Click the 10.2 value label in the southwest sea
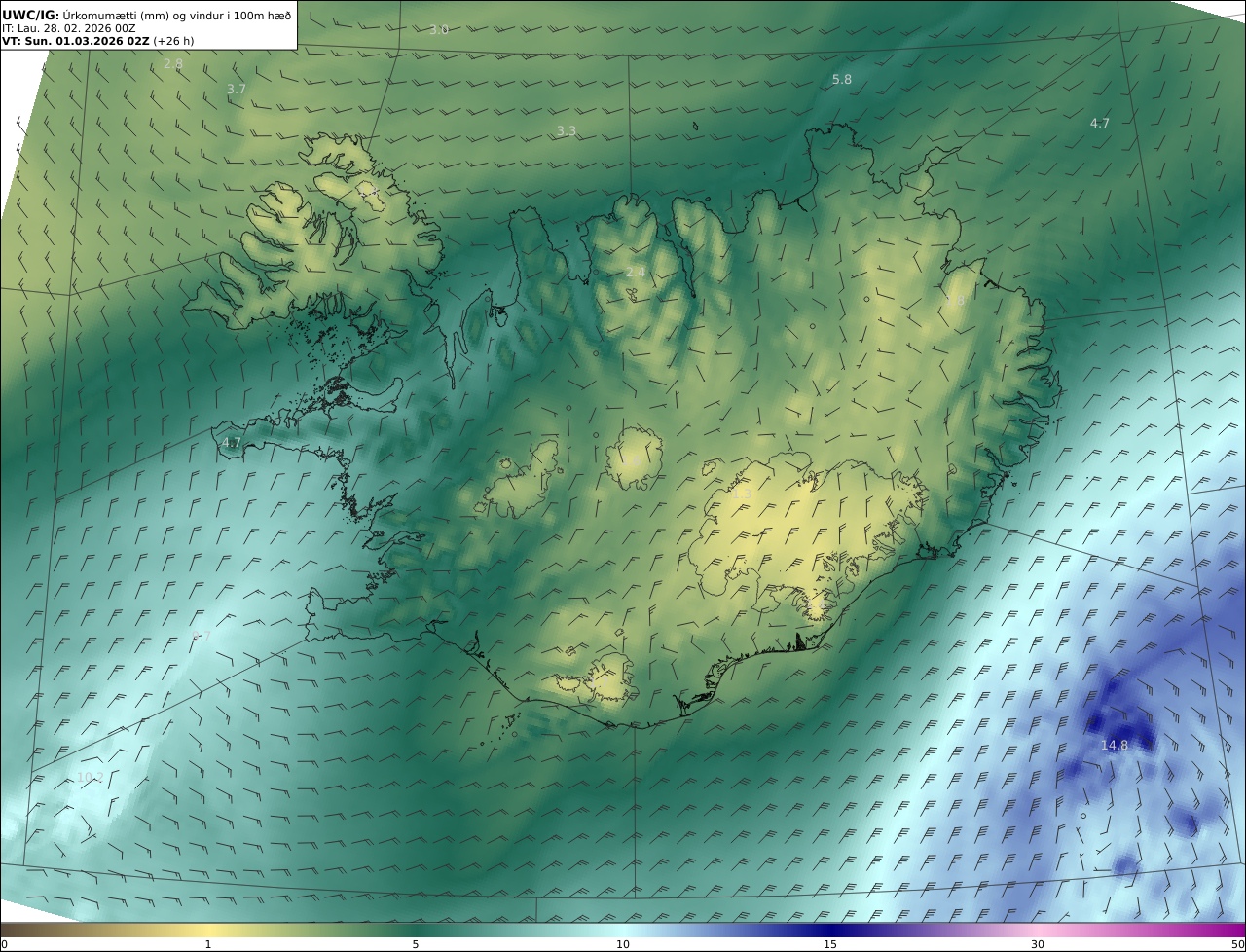The width and height of the screenshot is (1246, 952). point(90,778)
